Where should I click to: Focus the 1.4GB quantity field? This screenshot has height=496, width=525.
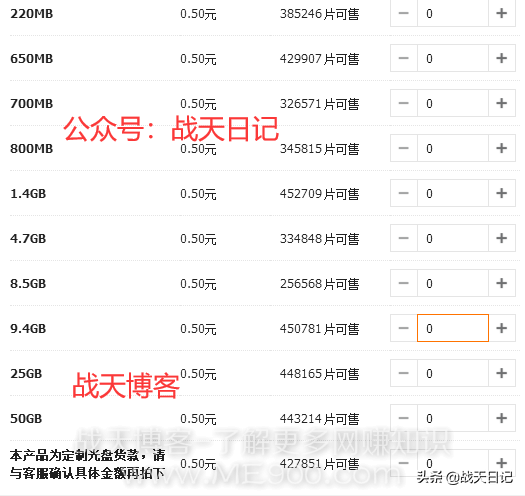pyautogui.click(x=453, y=193)
